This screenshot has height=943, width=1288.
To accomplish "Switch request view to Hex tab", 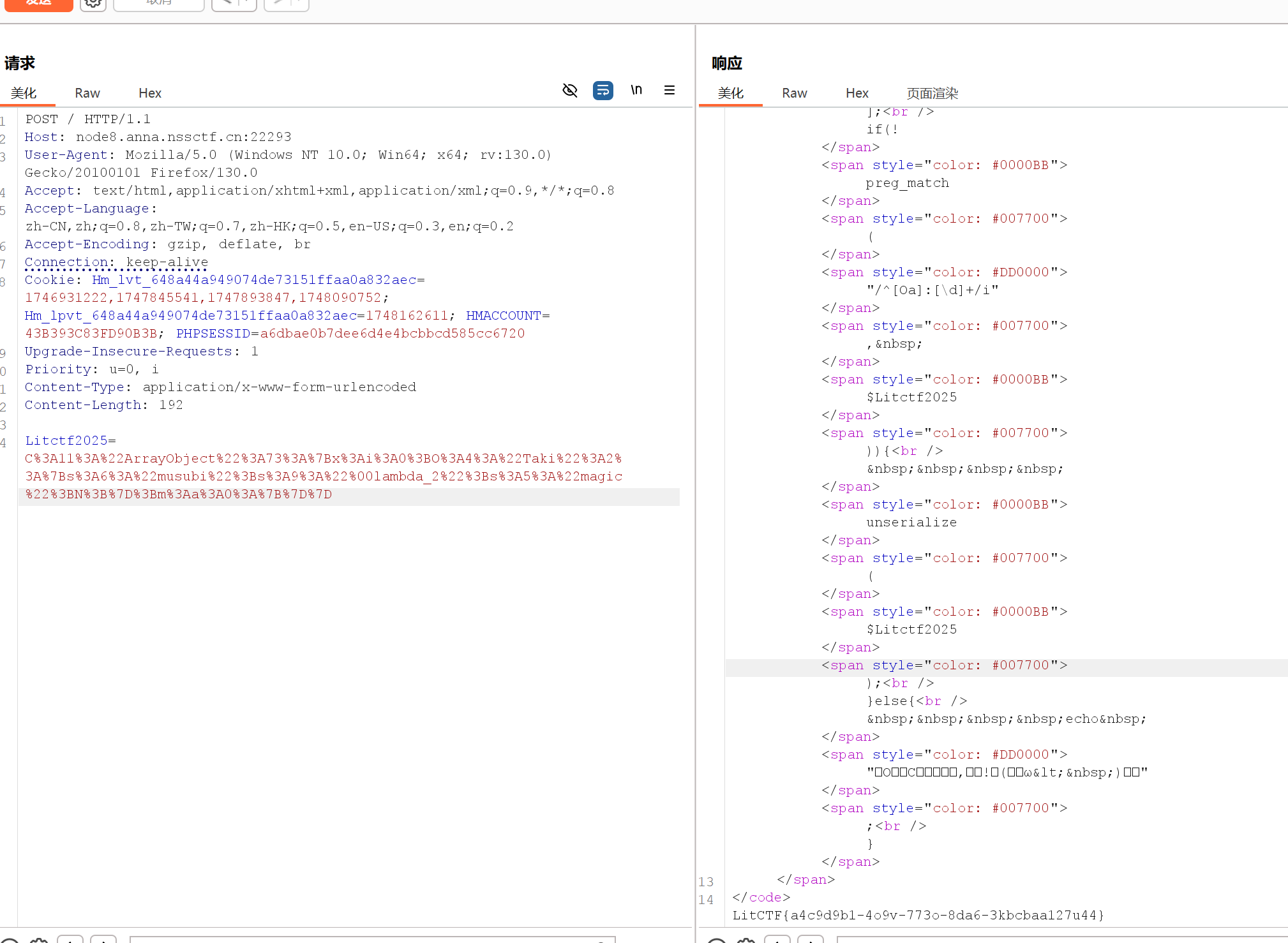I will click(x=150, y=93).
